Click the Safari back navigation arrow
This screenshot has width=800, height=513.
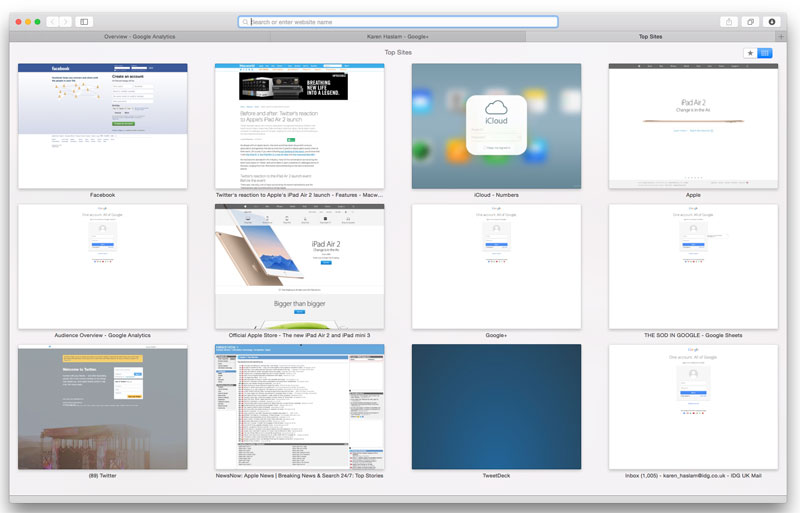tap(53, 22)
